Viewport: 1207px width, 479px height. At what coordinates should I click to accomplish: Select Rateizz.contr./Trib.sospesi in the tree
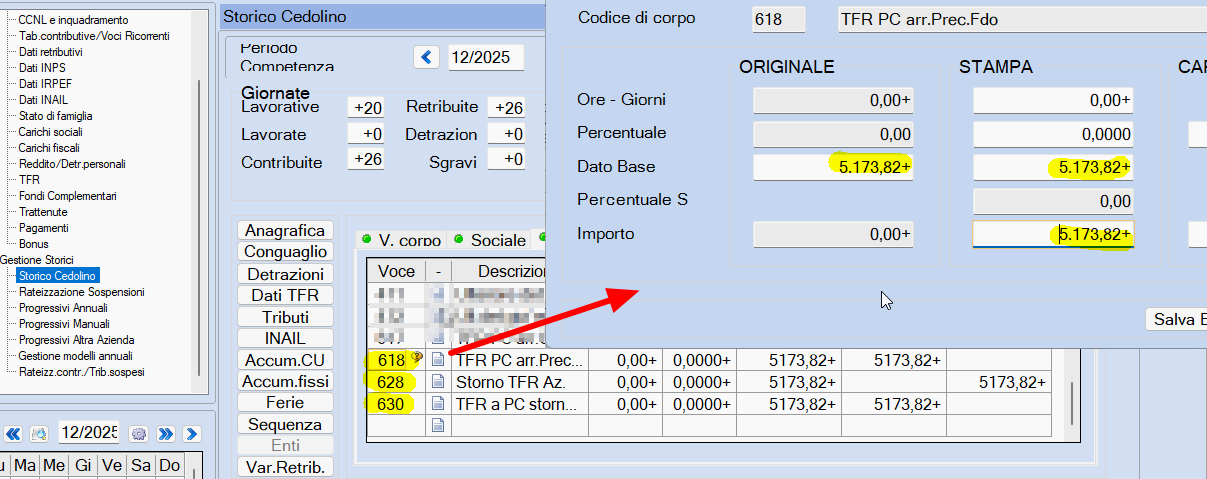81,372
